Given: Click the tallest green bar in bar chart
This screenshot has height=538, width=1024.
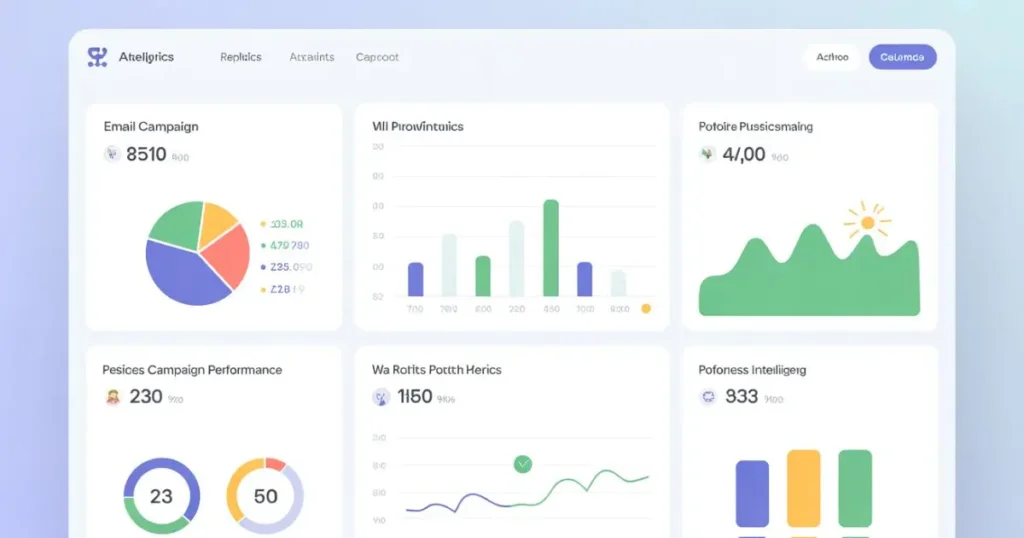Looking at the screenshot, I should pos(550,248).
